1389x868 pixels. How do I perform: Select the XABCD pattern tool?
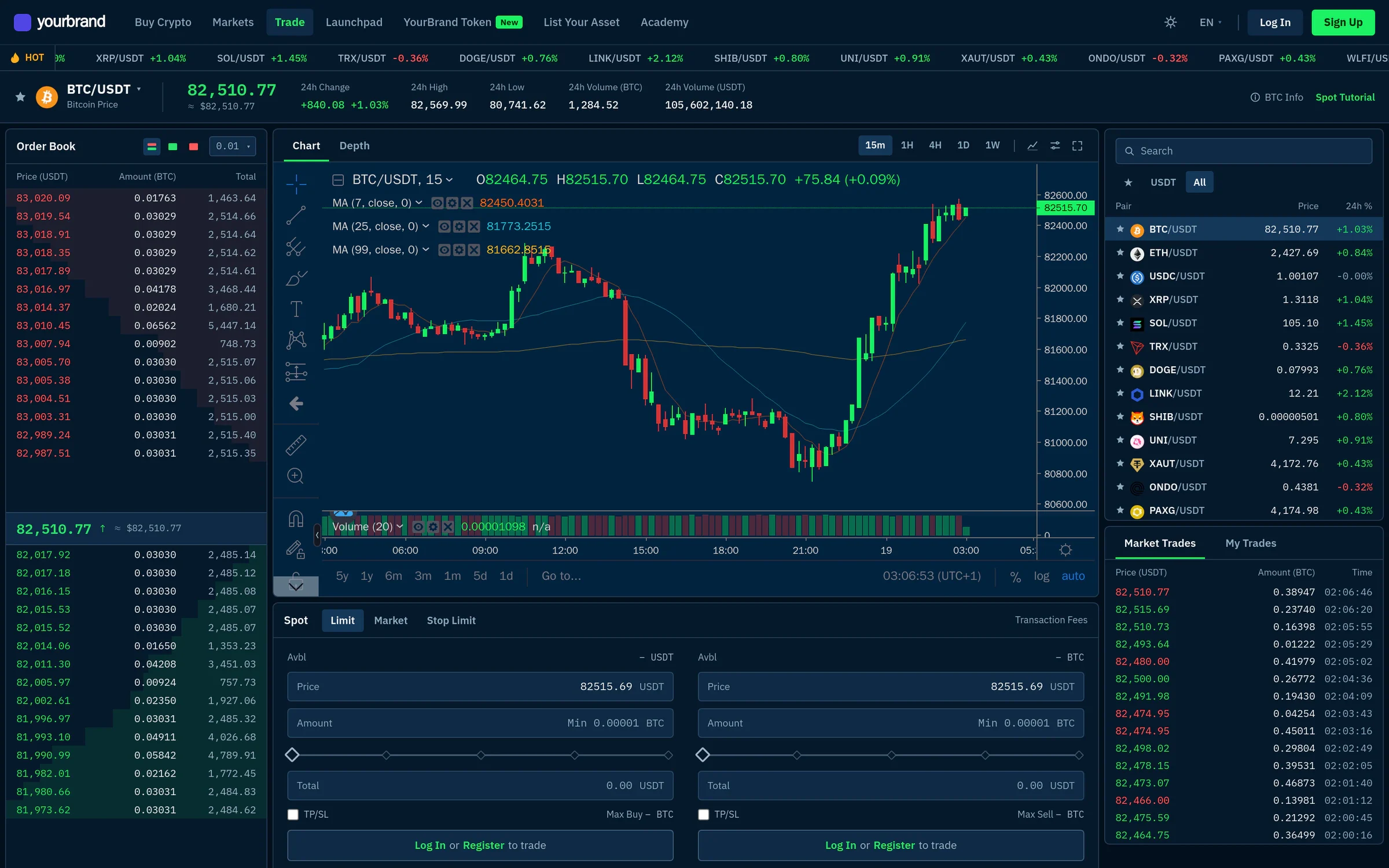296,340
